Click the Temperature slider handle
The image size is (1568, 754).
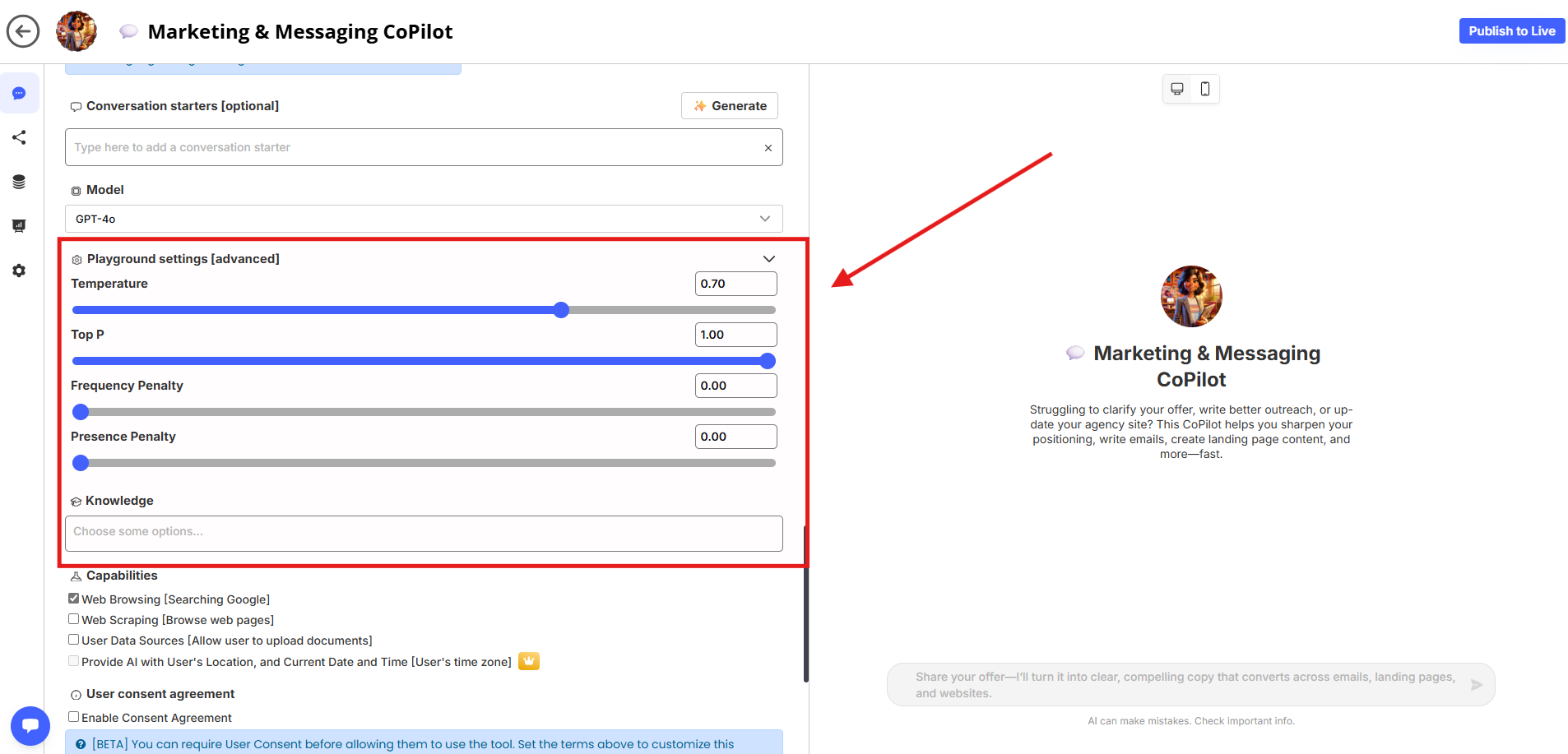click(x=561, y=310)
